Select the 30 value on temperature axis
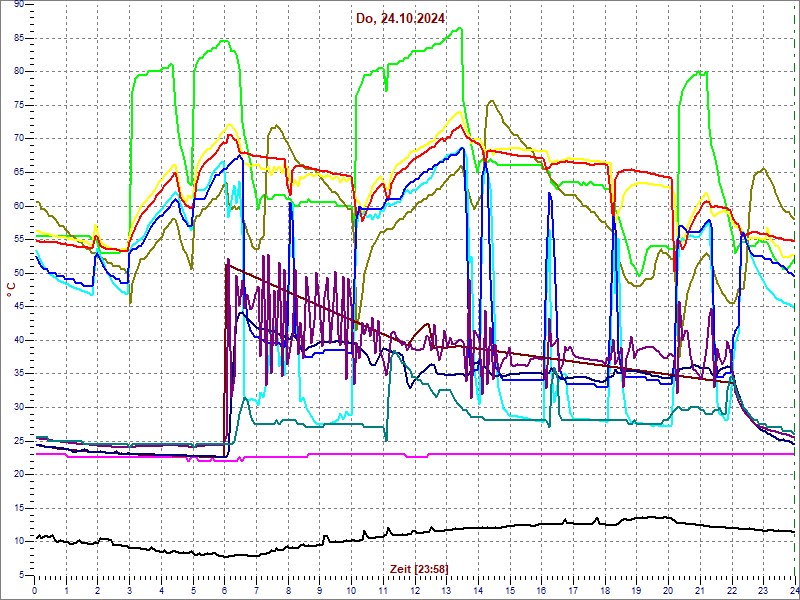 pos(18,407)
